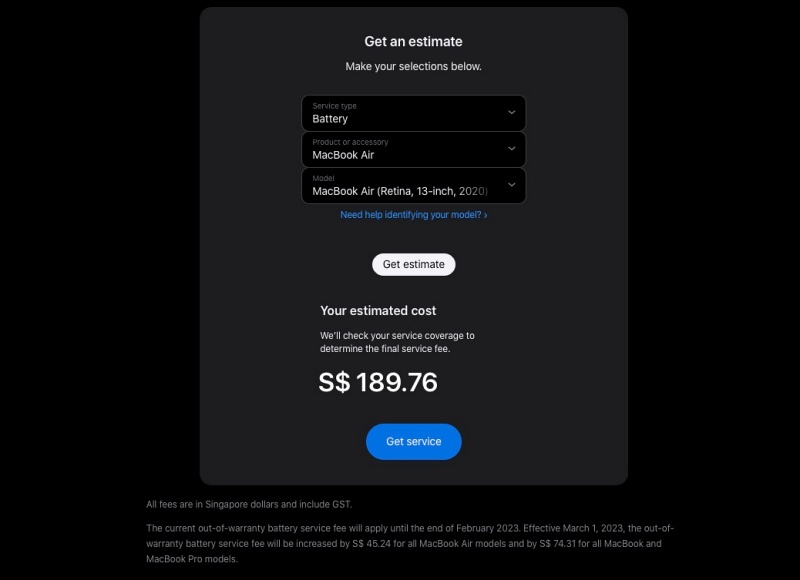This screenshot has height=580, width=800.
Task: Click the Model dropdown chevron arrow
Action: pyautogui.click(x=511, y=184)
